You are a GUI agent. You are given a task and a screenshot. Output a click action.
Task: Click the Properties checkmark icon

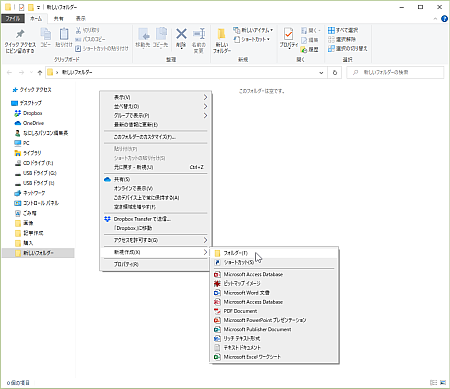pos(288,34)
